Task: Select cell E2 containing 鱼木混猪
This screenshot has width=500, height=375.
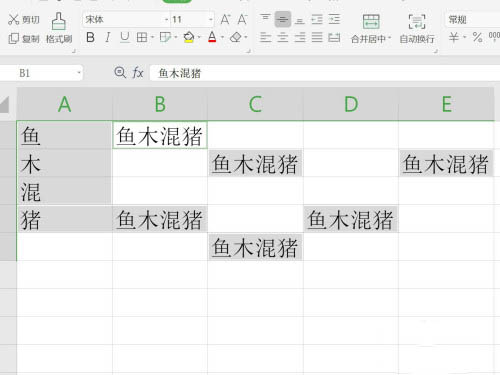Action: pyautogui.click(x=446, y=163)
